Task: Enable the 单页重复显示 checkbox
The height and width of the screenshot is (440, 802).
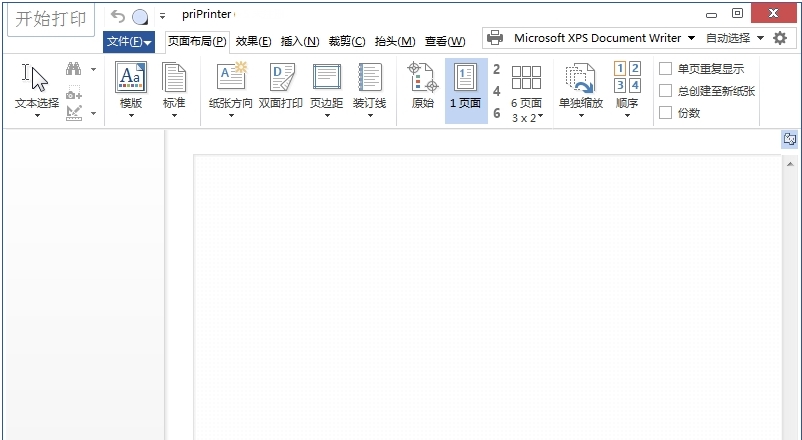Action: point(665,69)
